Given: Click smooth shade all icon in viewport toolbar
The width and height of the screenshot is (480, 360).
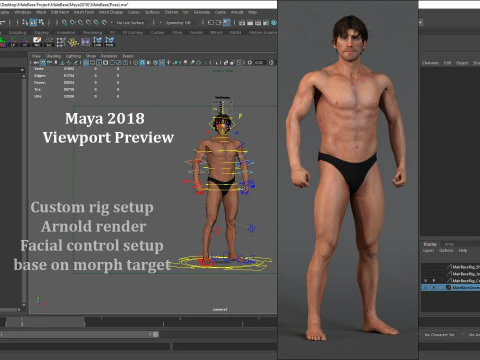Looking at the screenshot, I should [142, 62].
